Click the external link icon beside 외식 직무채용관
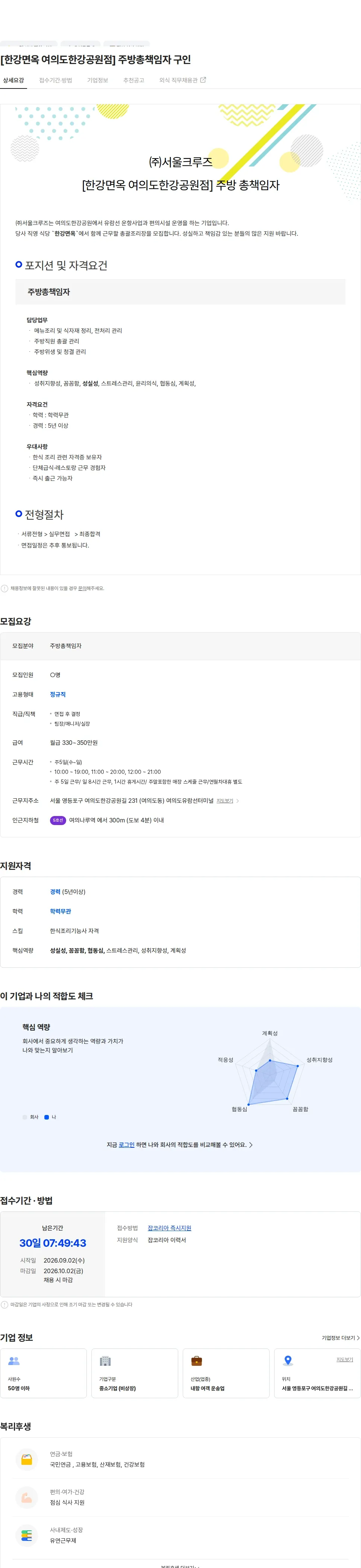Viewport: 361px width, 1568px height. [x=203, y=80]
